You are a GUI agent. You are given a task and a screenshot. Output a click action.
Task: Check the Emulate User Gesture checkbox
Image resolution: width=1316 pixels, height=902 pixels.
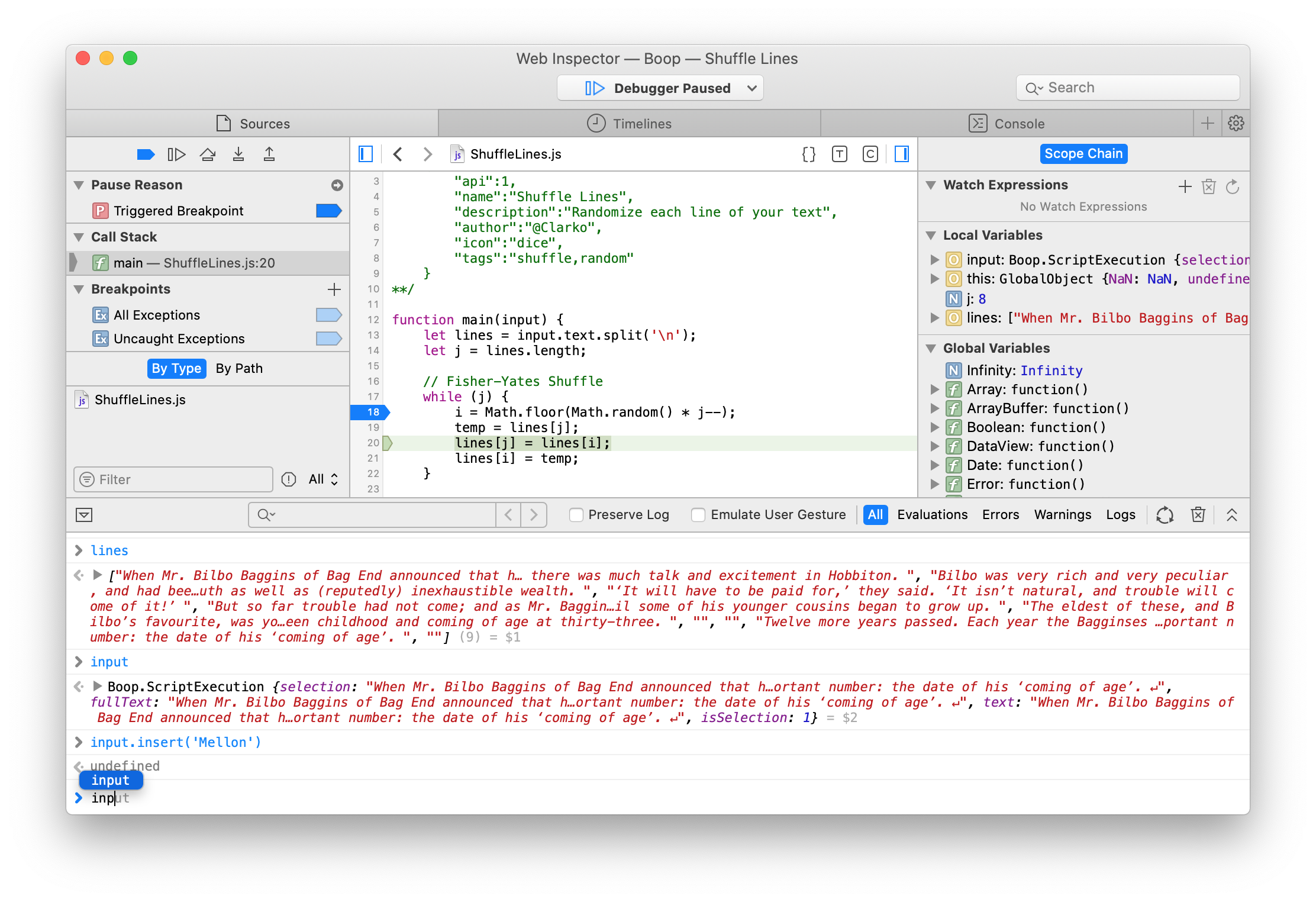tap(698, 515)
